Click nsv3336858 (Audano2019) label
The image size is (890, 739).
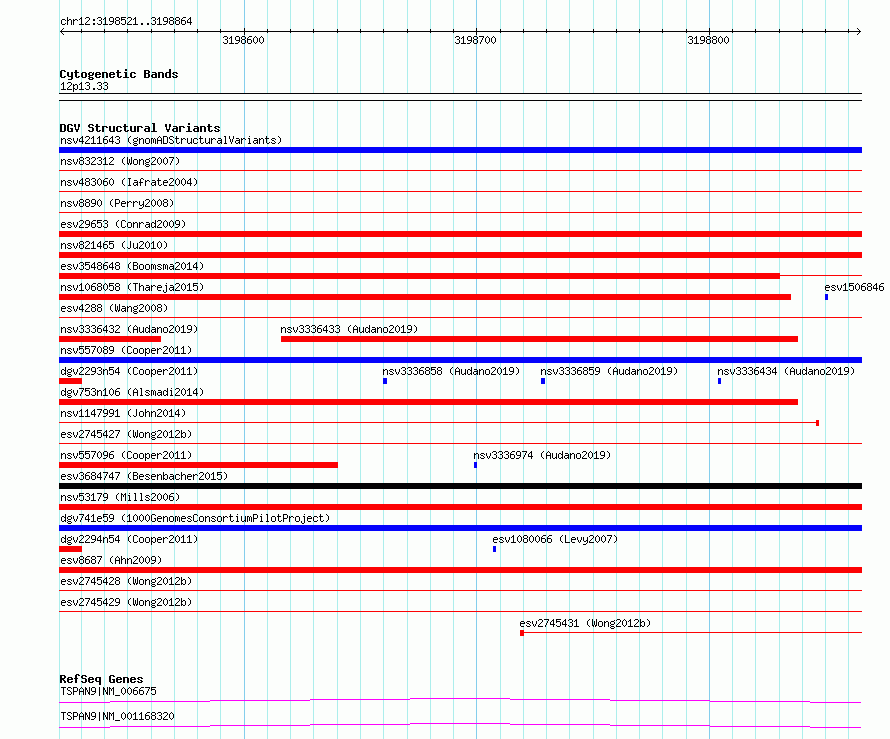[x=451, y=371]
